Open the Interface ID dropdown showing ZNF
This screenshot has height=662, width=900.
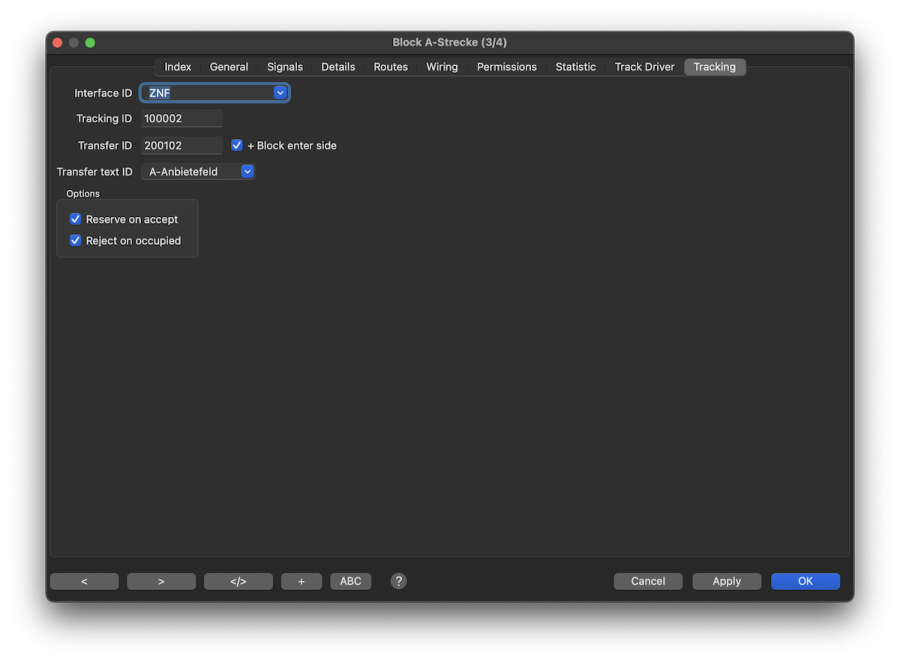214,92
